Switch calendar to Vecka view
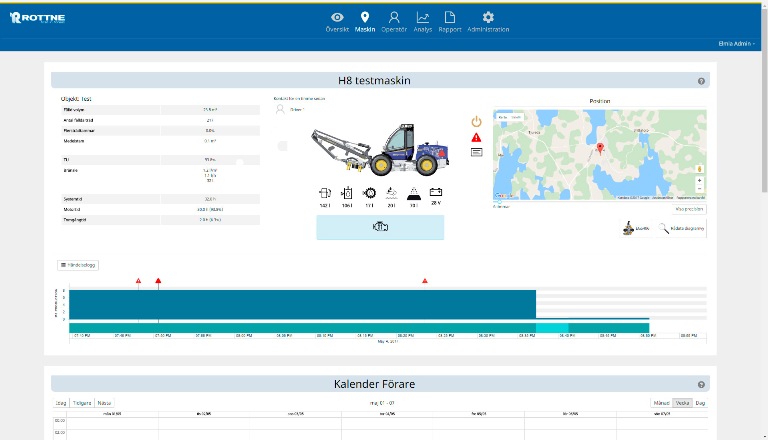Viewport: 768px width, 440px height. (x=682, y=403)
